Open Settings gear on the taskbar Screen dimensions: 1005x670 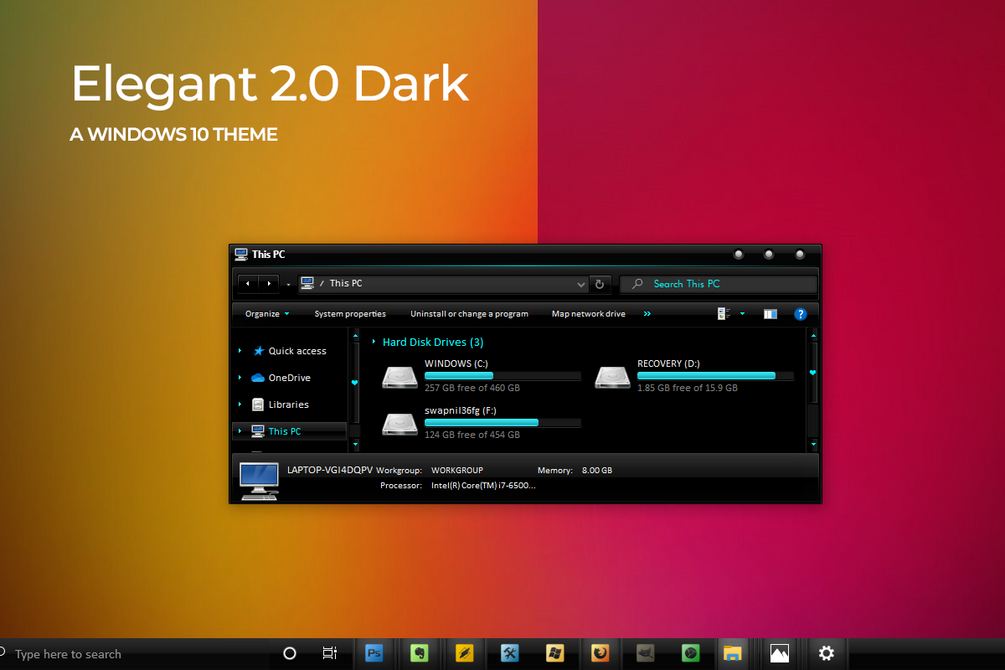[x=826, y=653]
